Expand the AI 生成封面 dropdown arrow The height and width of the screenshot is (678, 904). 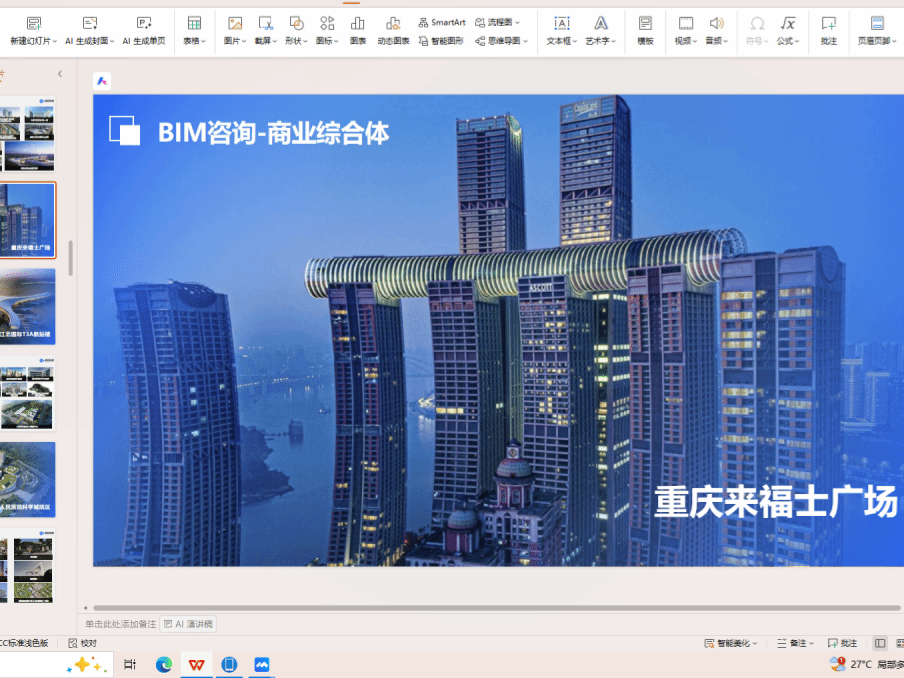[112, 41]
